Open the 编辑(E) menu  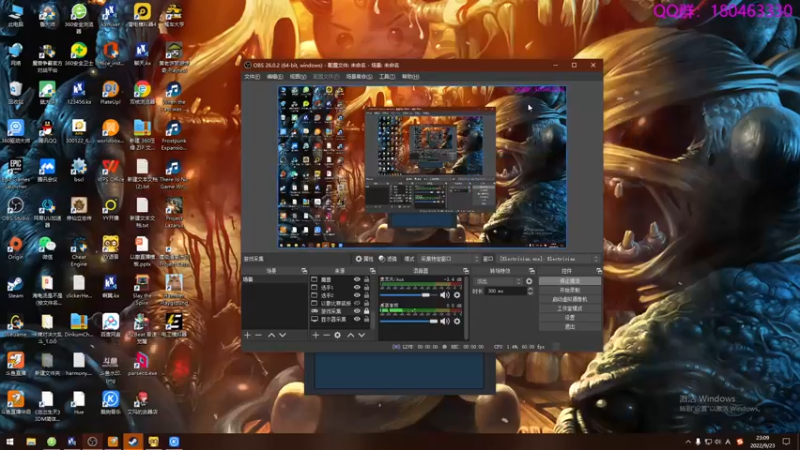pyautogui.click(x=274, y=77)
